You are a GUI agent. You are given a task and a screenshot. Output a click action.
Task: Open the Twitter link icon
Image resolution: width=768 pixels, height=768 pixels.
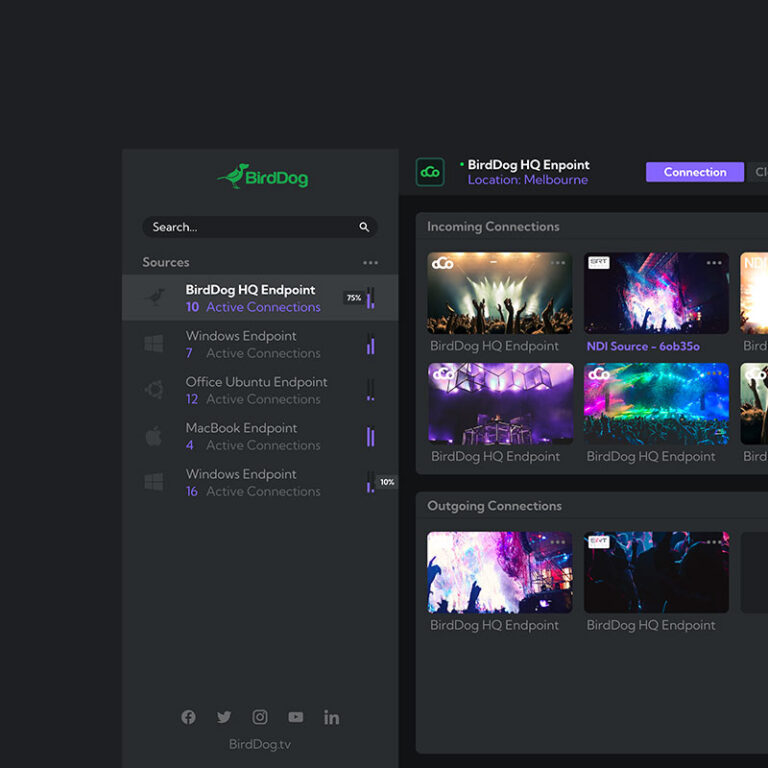pyautogui.click(x=224, y=717)
